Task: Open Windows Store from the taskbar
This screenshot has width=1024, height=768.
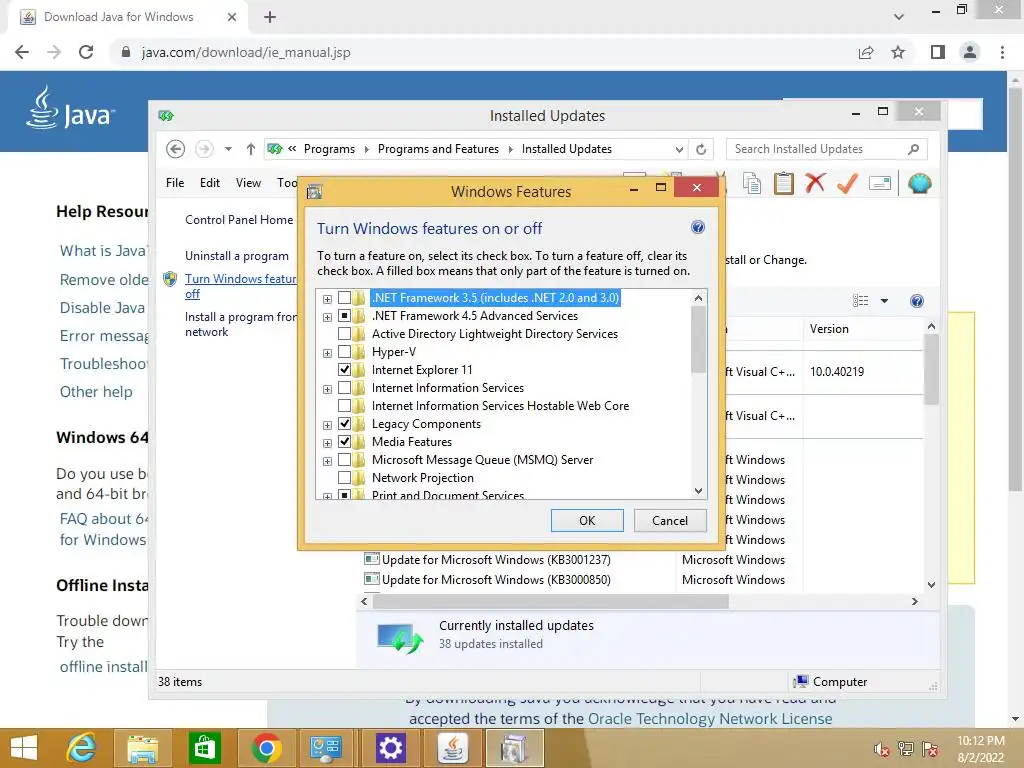Action: [204, 748]
